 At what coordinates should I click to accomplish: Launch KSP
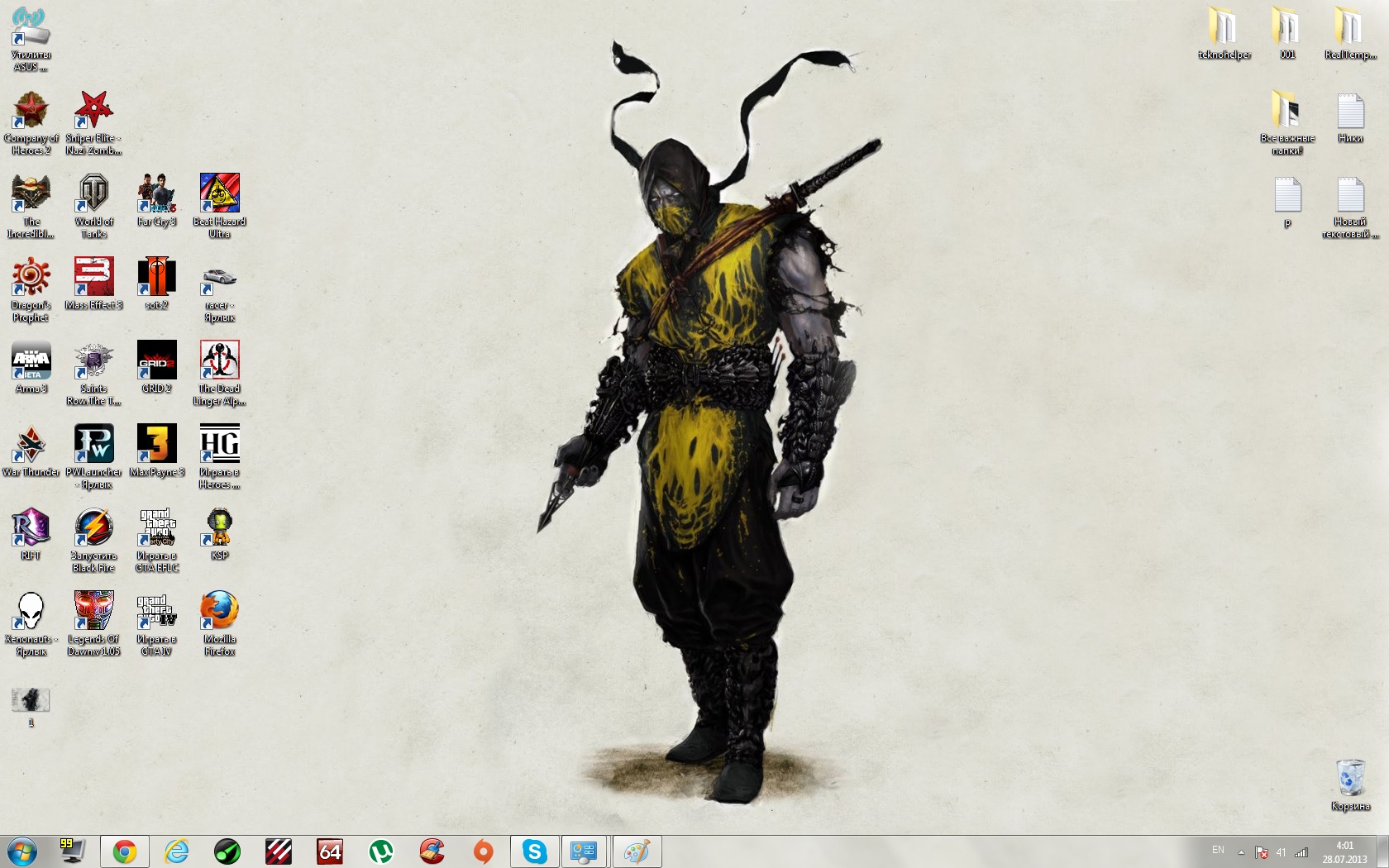click(219, 535)
